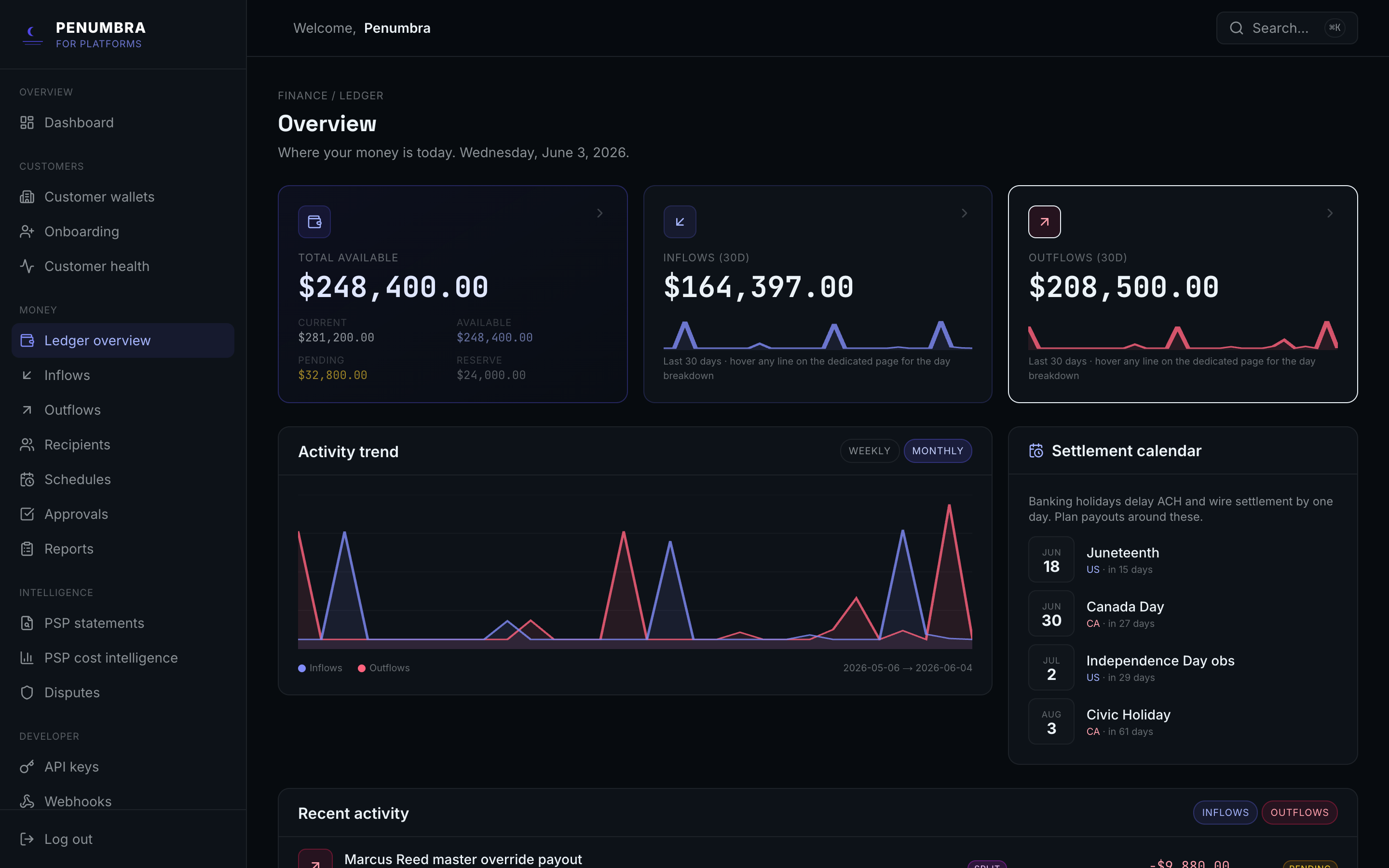Click the Log out door icon
Screen dimensions: 1389x868
coord(27,839)
